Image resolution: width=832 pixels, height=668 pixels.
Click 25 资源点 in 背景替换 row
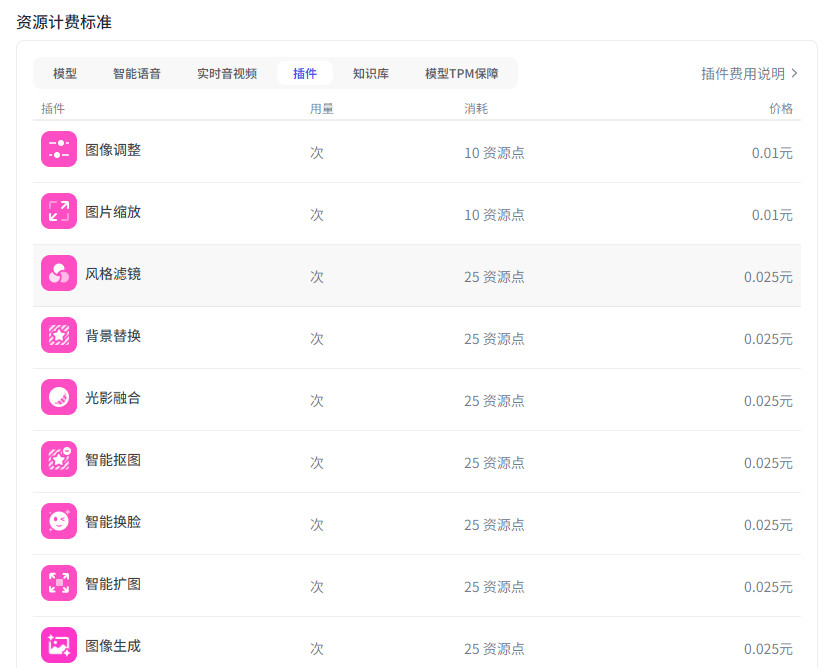494,340
